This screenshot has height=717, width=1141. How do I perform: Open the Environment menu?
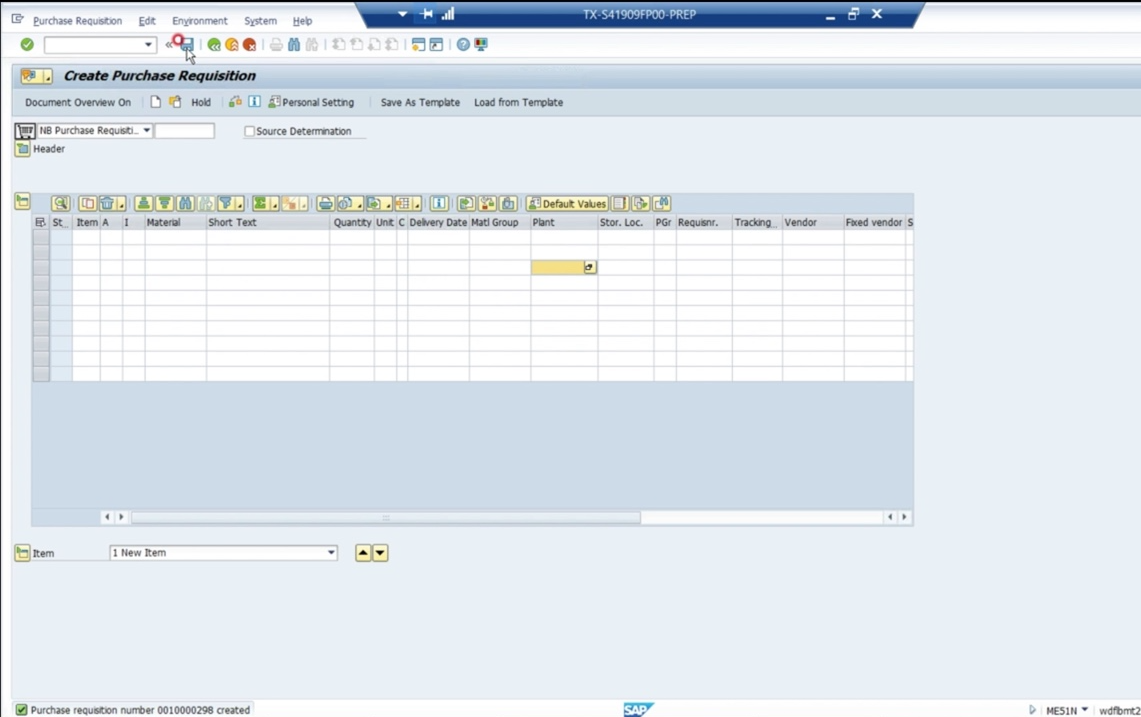[199, 20]
